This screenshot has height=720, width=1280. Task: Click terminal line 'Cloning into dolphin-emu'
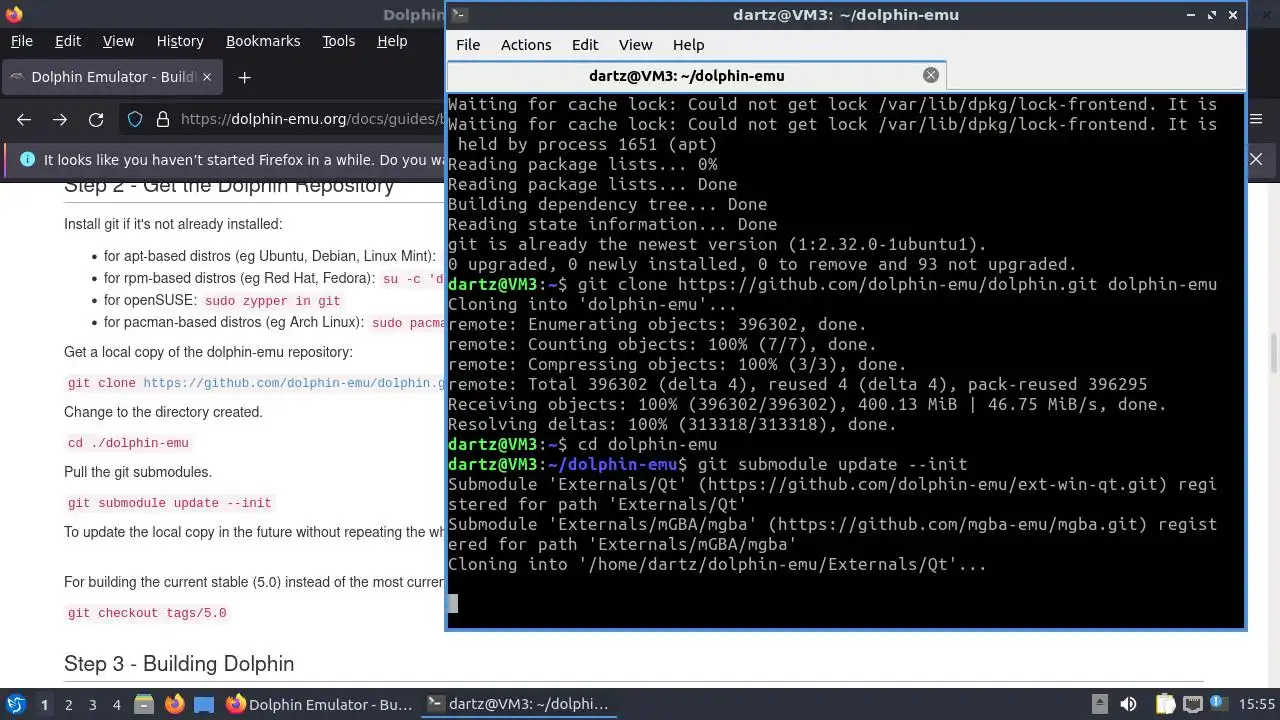pos(592,305)
